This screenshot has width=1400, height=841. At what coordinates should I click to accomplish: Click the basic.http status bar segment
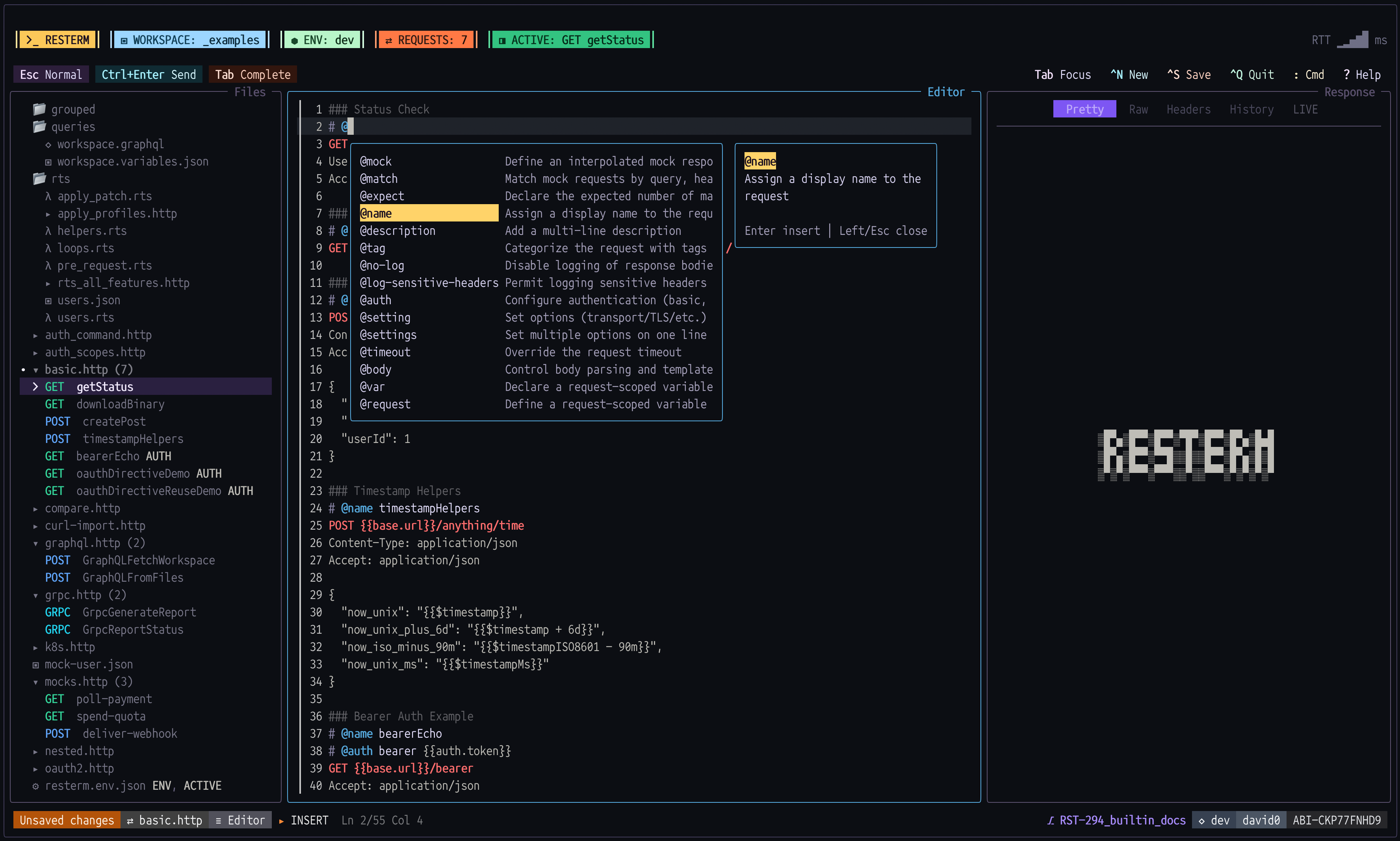[x=164, y=820]
